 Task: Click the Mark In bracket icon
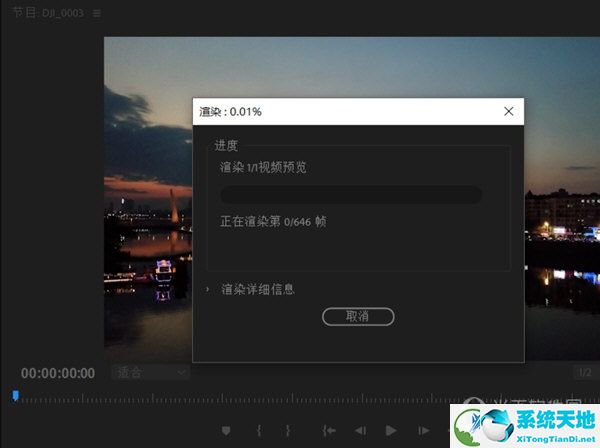(x=259, y=431)
